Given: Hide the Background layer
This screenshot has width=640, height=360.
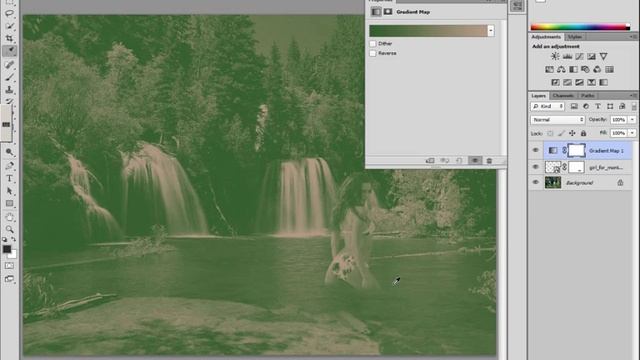Looking at the screenshot, I should (536, 182).
